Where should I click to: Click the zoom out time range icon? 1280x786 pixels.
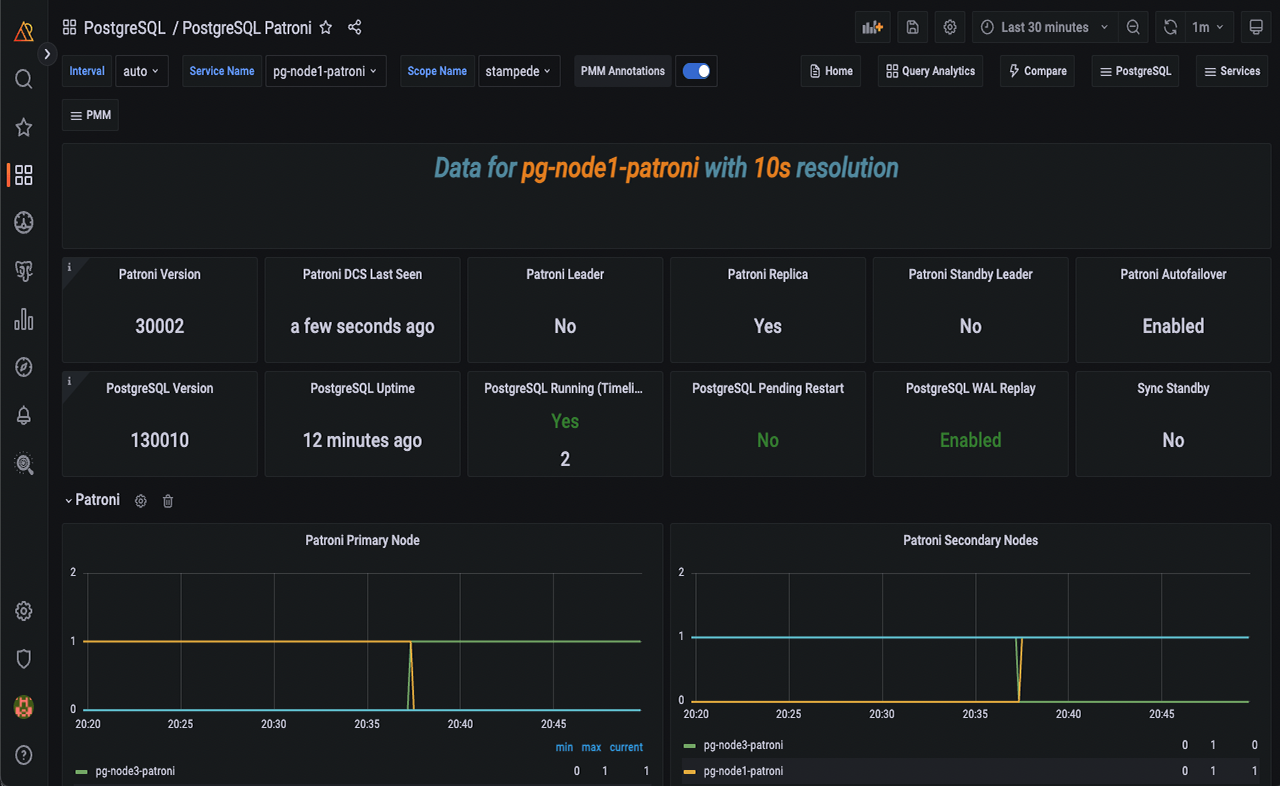pos(1133,27)
